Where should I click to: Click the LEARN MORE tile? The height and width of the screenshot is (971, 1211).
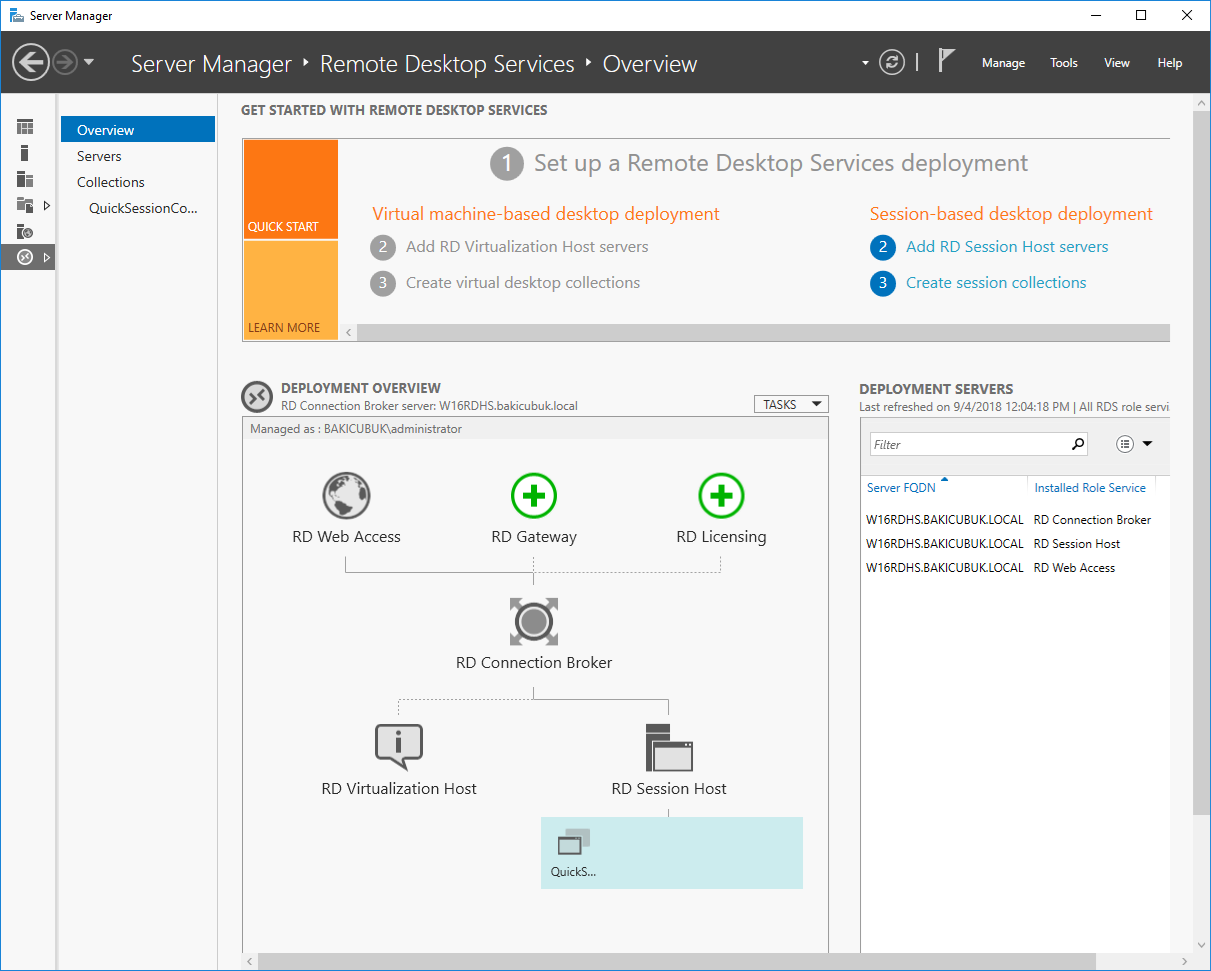[x=290, y=290]
